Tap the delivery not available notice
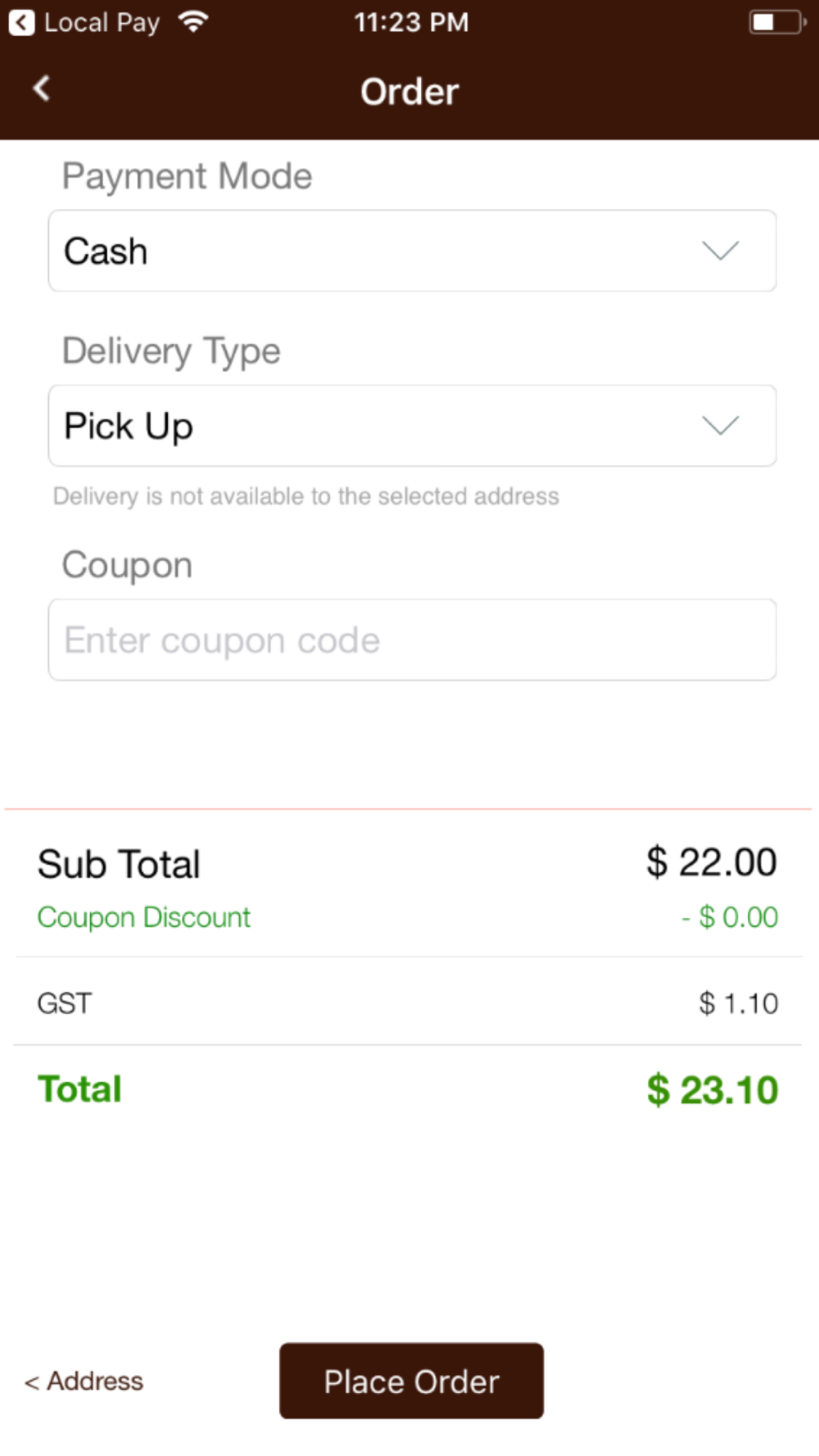This screenshot has height=1456, width=819. [306, 496]
